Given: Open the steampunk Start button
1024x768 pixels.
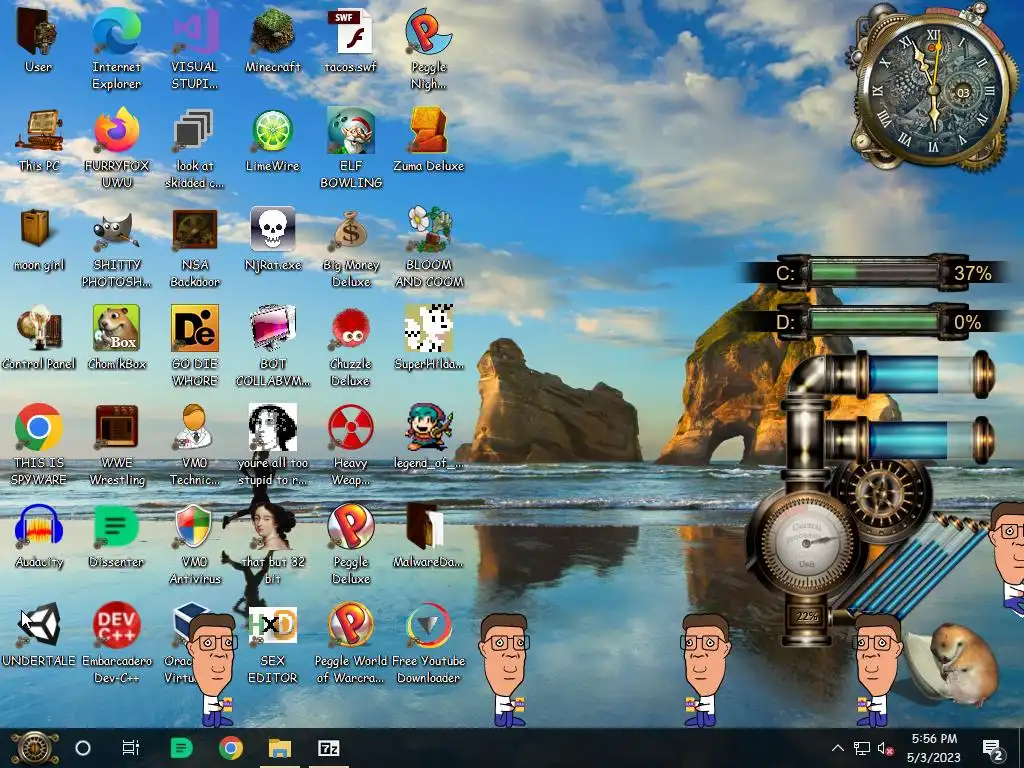Looking at the screenshot, I should point(35,748).
